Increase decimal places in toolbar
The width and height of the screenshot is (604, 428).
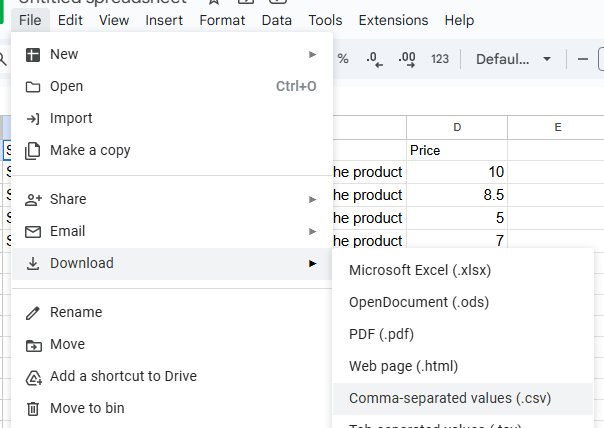tap(407, 59)
